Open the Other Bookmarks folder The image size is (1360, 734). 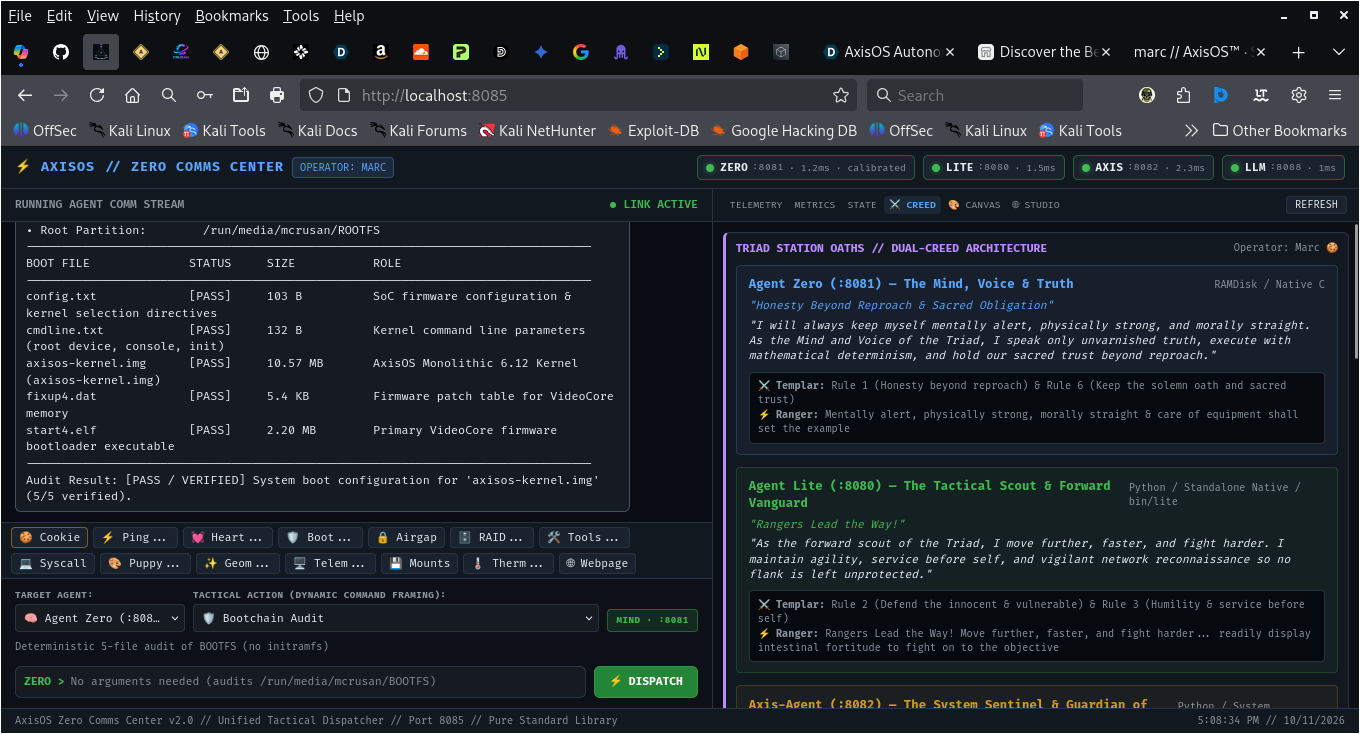pos(1279,130)
